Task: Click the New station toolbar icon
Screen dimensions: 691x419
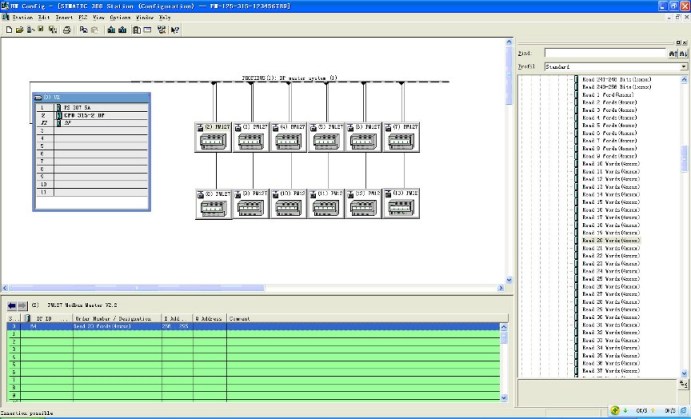Action: click(8, 31)
